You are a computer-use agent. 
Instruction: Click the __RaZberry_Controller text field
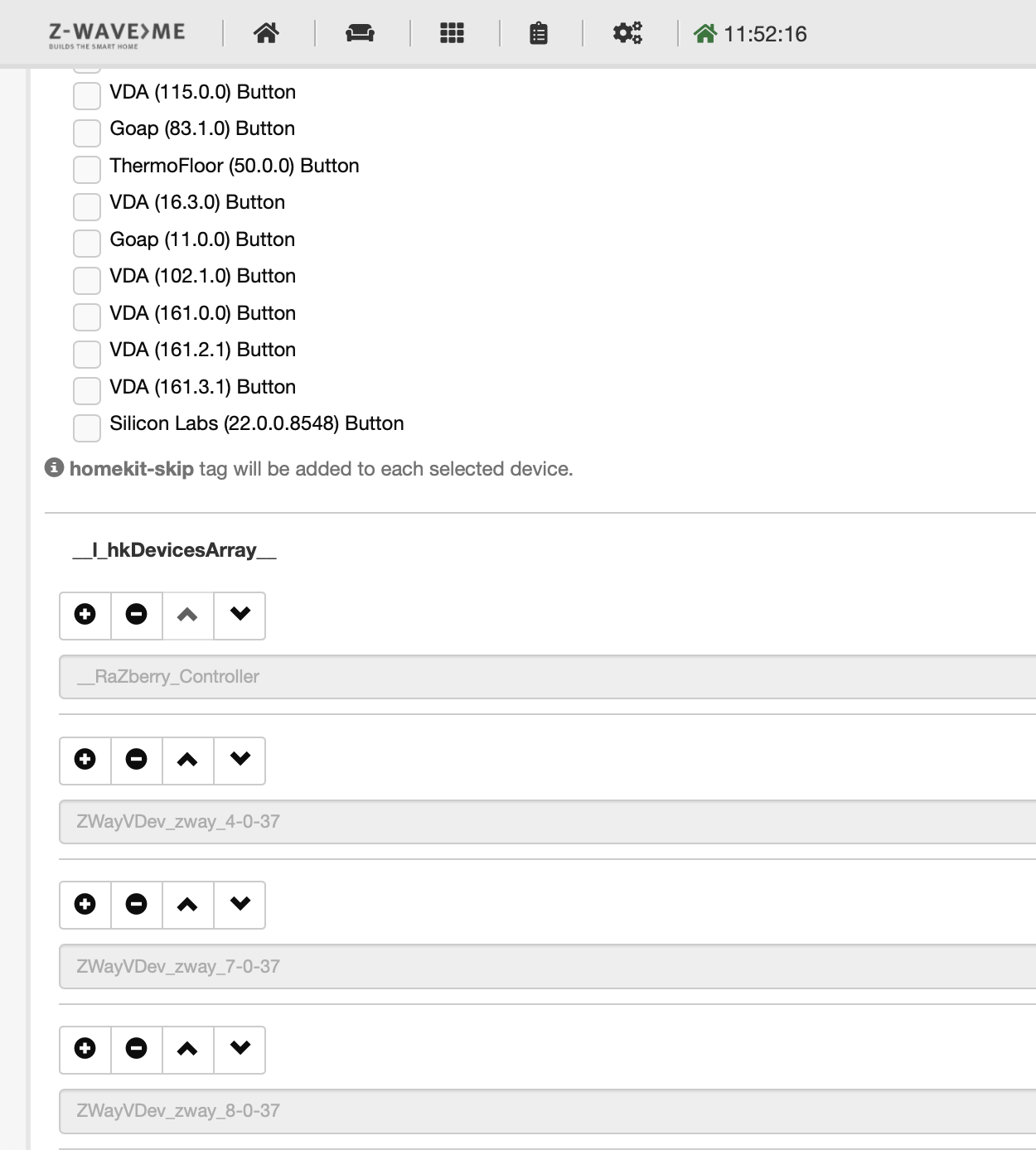coord(548,677)
